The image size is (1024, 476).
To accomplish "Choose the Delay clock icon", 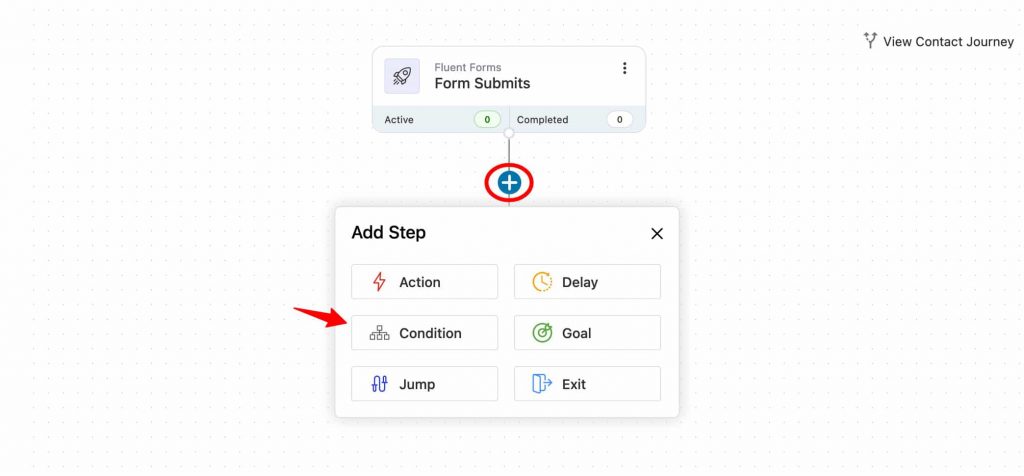I will pyautogui.click(x=542, y=282).
